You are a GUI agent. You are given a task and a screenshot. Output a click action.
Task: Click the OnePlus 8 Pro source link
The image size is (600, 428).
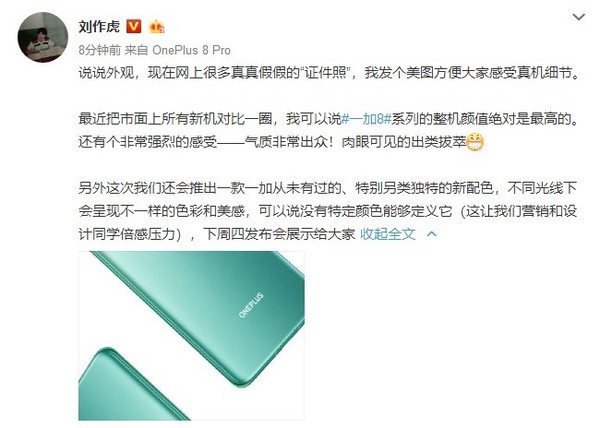pos(191,50)
